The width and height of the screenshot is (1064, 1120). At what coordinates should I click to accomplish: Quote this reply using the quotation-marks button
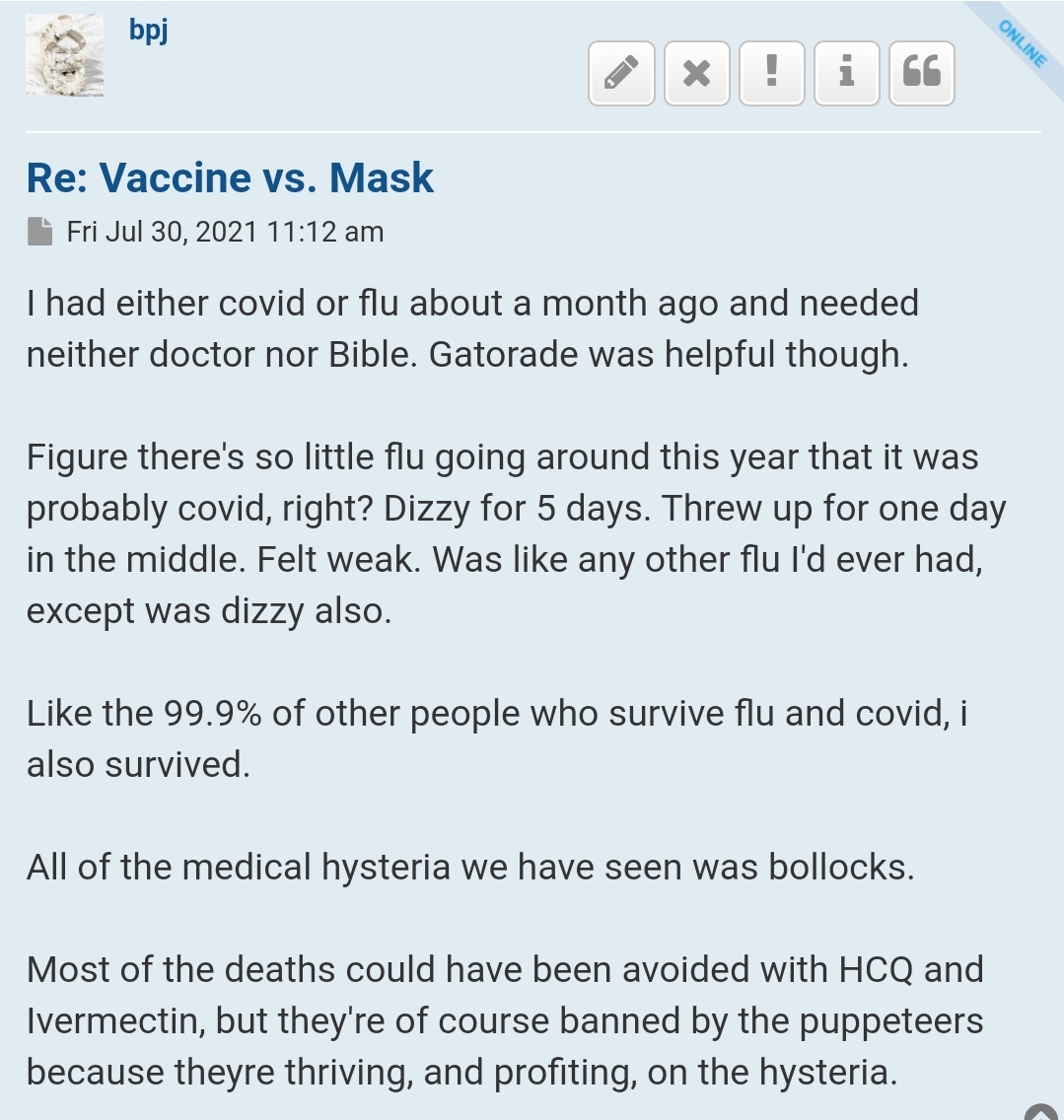[922, 74]
